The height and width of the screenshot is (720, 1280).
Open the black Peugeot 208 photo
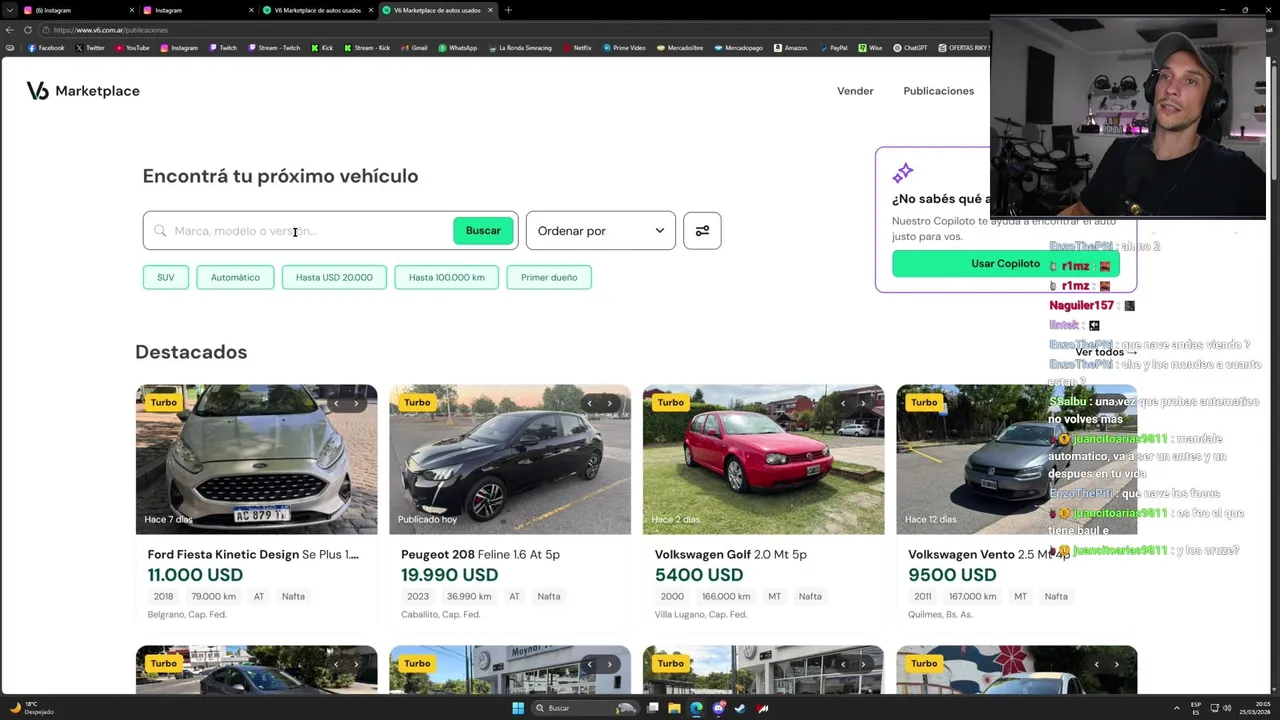(x=510, y=460)
